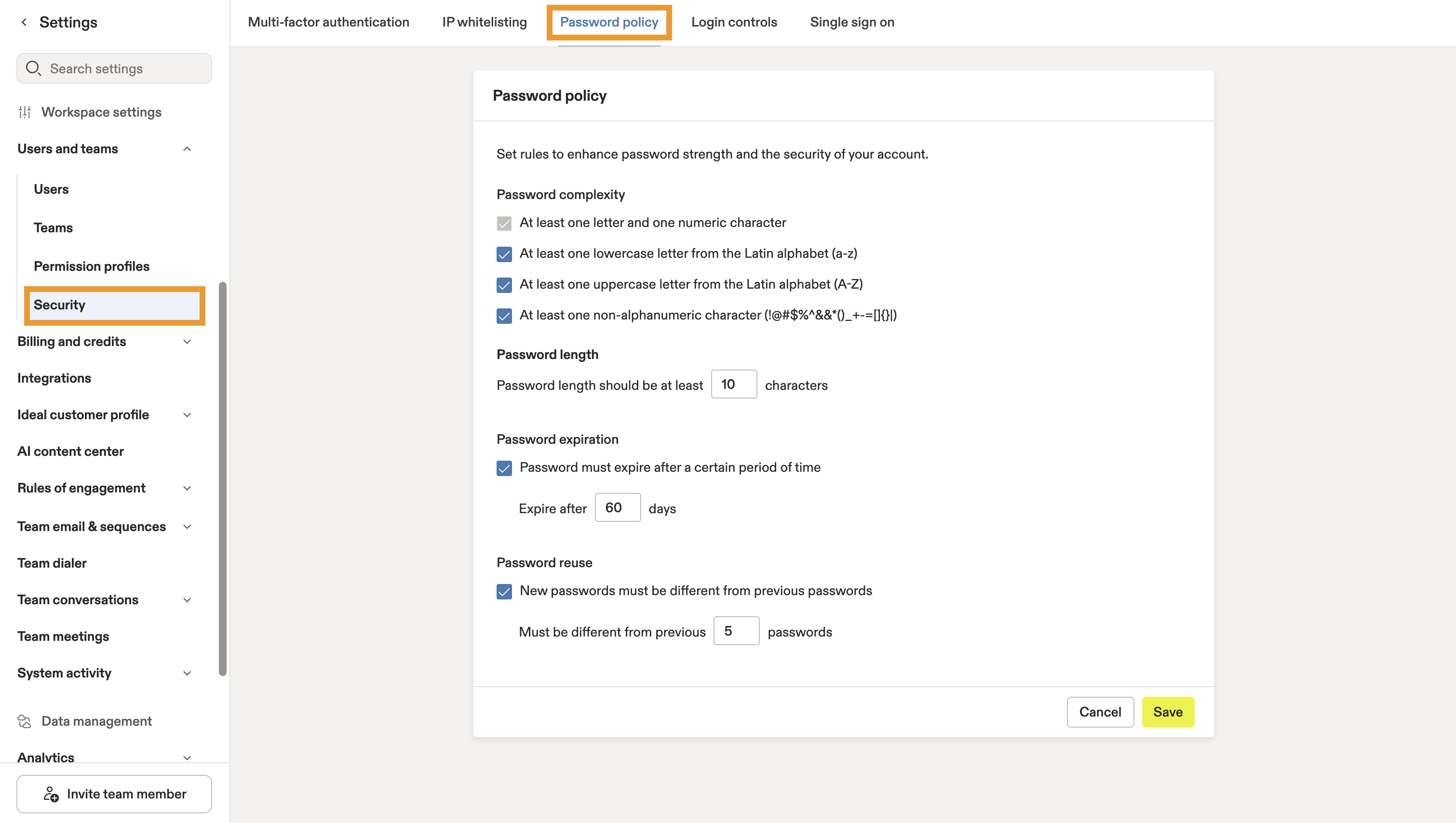Image resolution: width=1456 pixels, height=823 pixels.
Task: Uncheck the lowercase letter requirement
Action: (504, 254)
